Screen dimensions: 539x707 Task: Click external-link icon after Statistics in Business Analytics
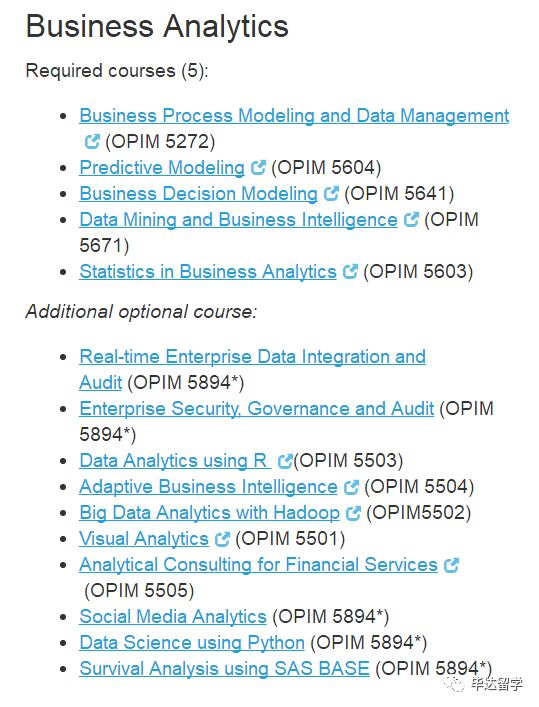click(350, 271)
